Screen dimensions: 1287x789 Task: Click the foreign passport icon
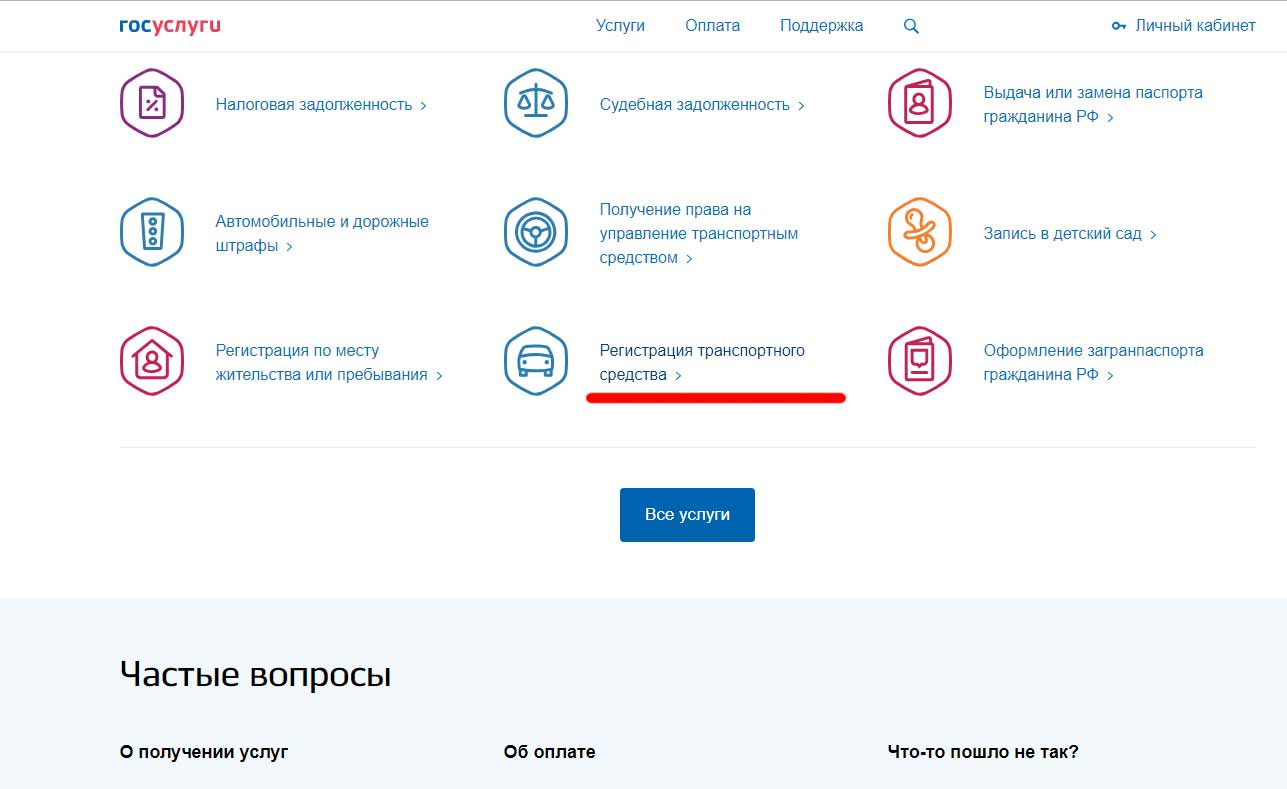coord(919,361)
